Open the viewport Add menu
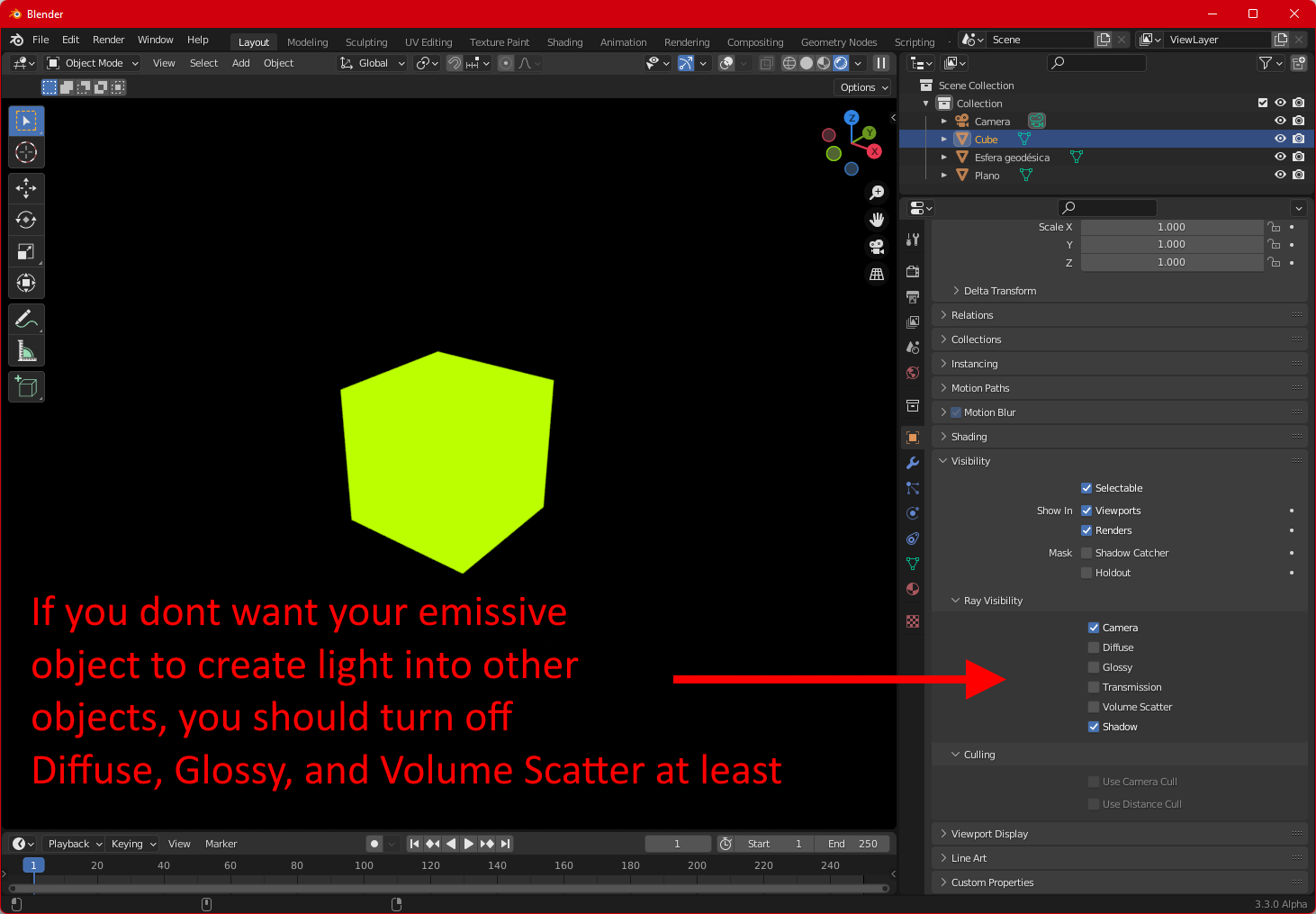This screenshot has width=1316, height=914. (x=240, y=63)
